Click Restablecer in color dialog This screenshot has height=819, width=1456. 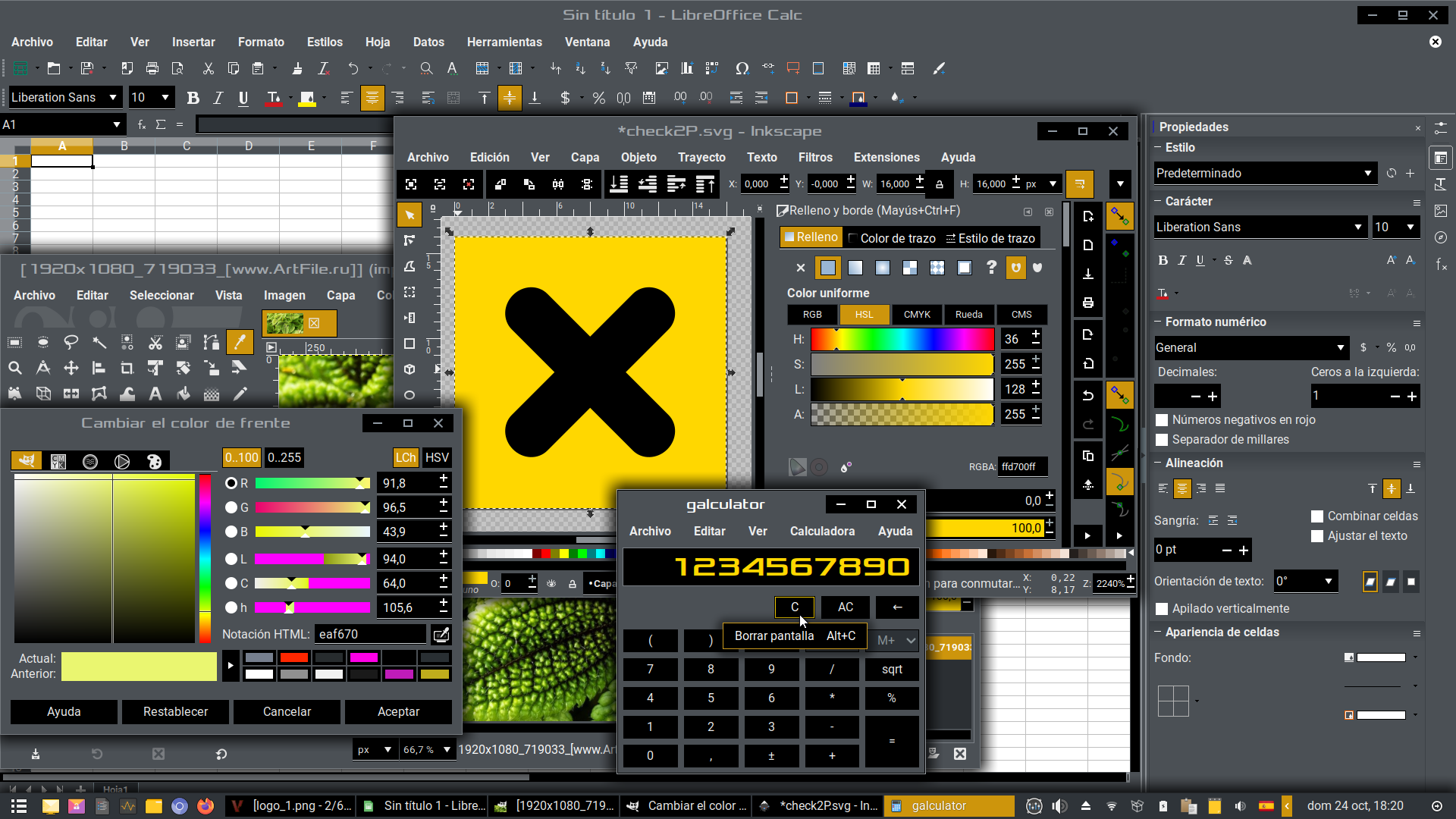point(175,712)
